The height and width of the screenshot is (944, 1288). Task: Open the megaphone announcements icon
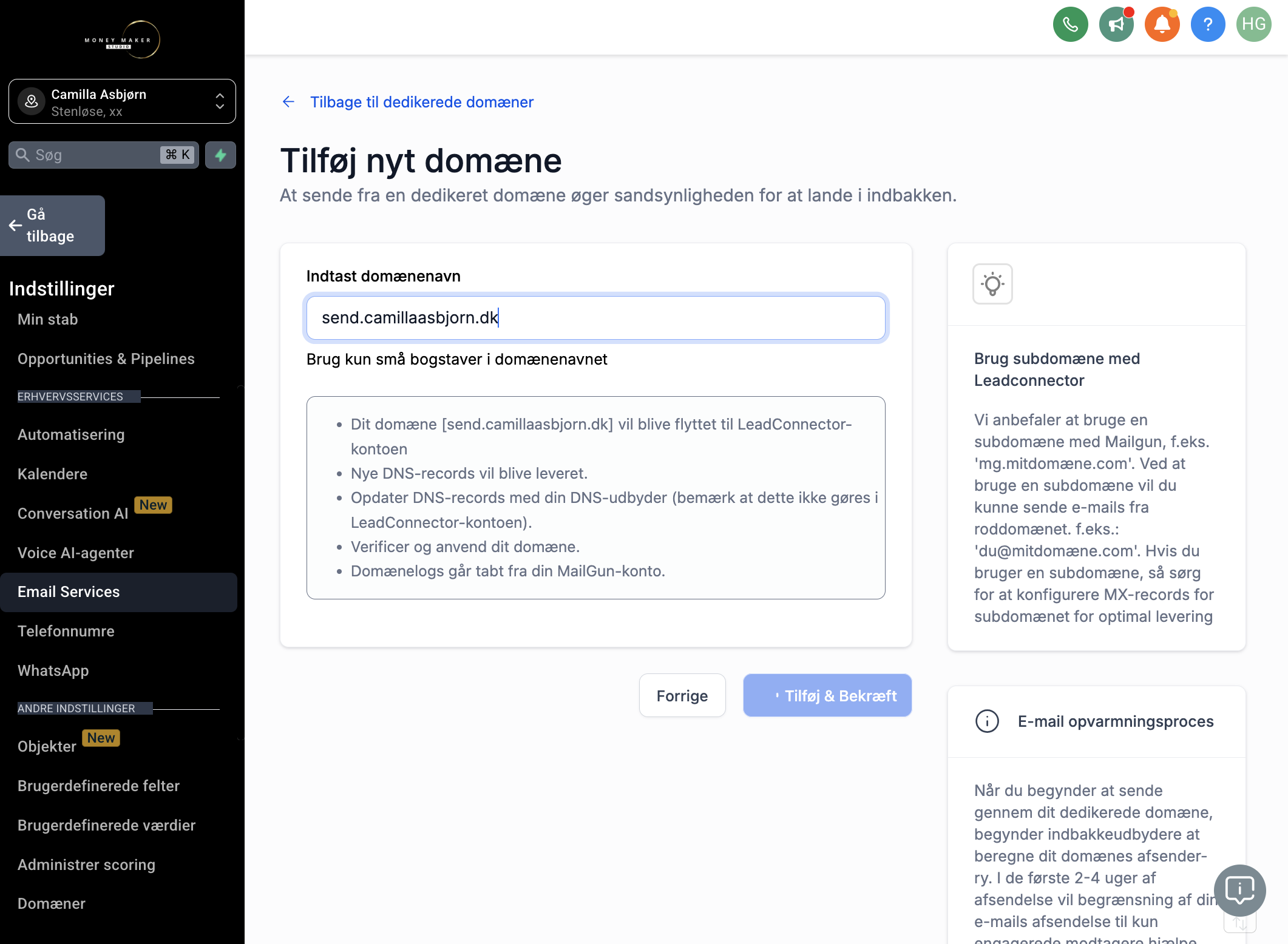[x=1116, y=24]
